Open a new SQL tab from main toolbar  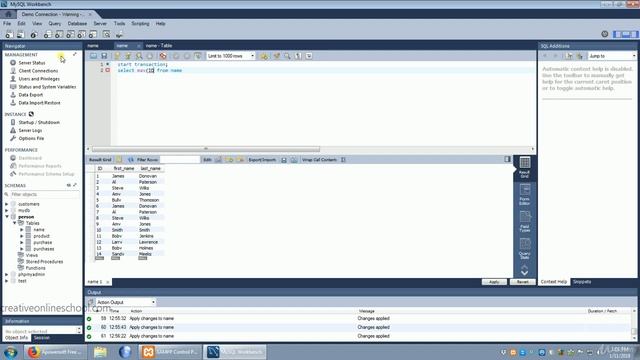pyautogui.click(x=8, y=35)
